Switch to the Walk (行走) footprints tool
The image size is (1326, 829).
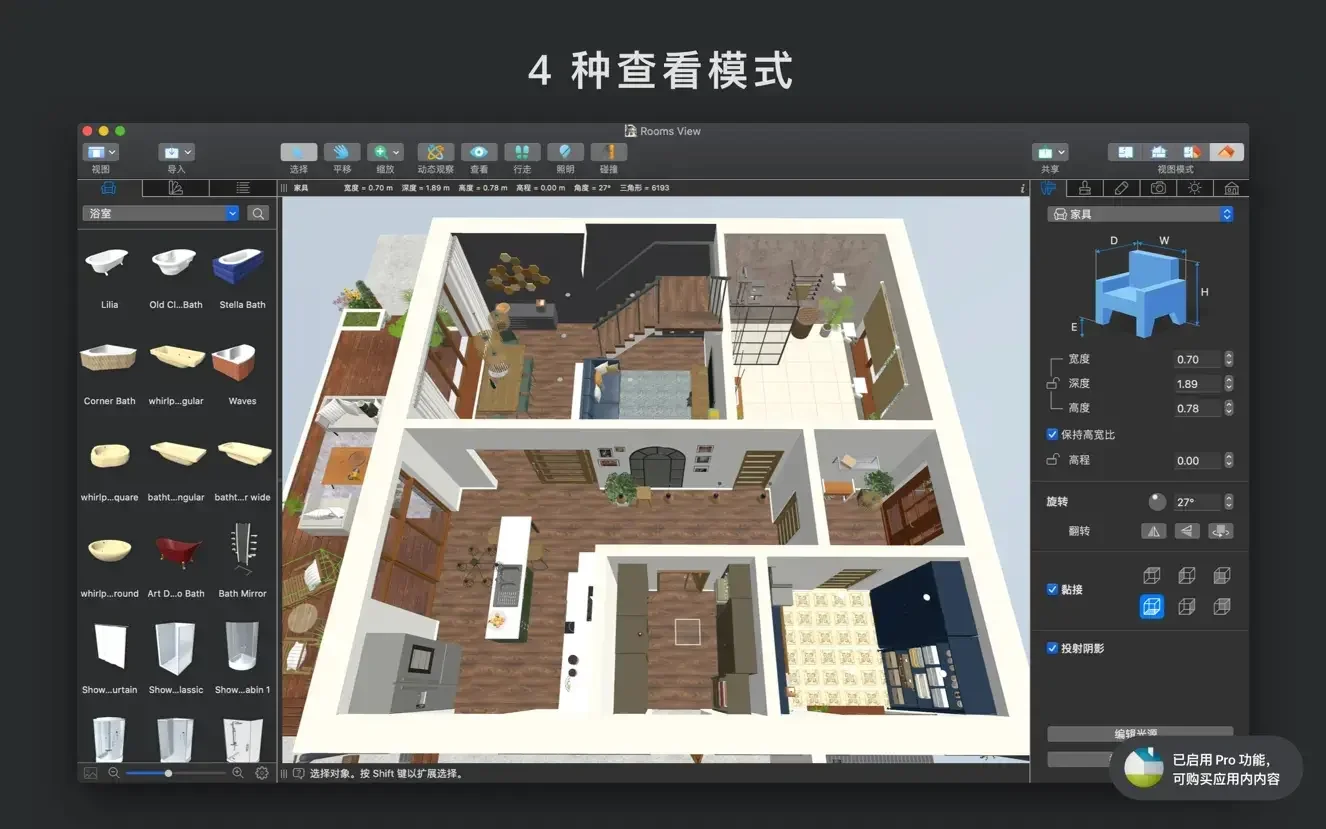coord(522,152)
